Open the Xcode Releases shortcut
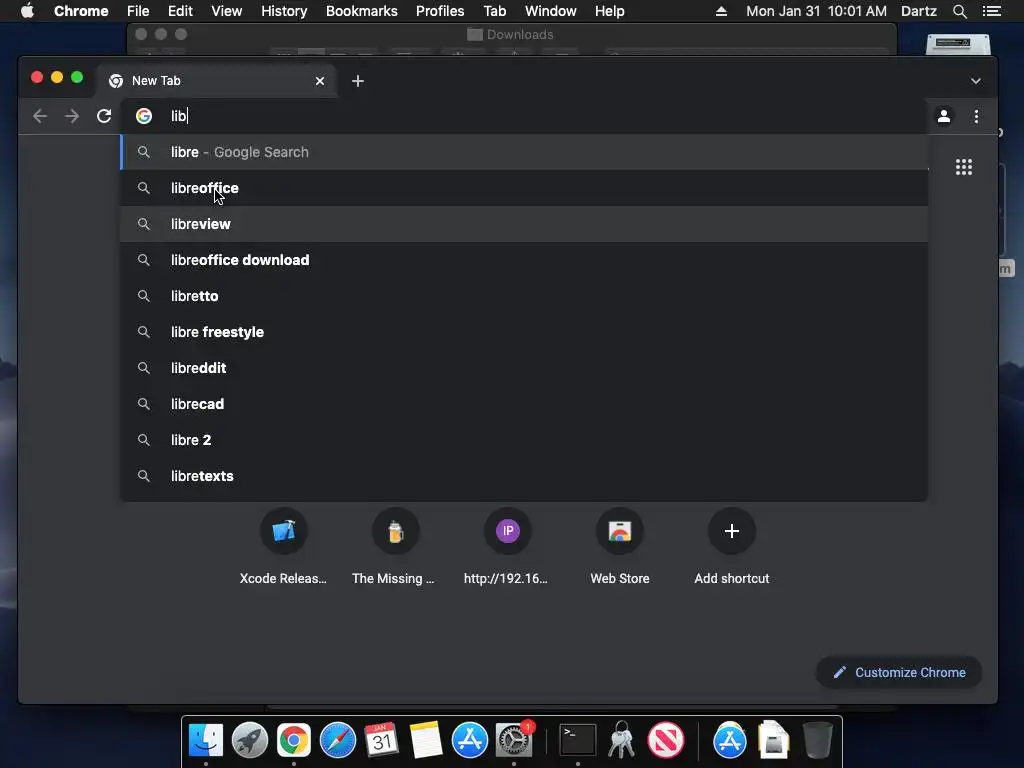The width and height of the screenshot is (1024, 768). 283,547
